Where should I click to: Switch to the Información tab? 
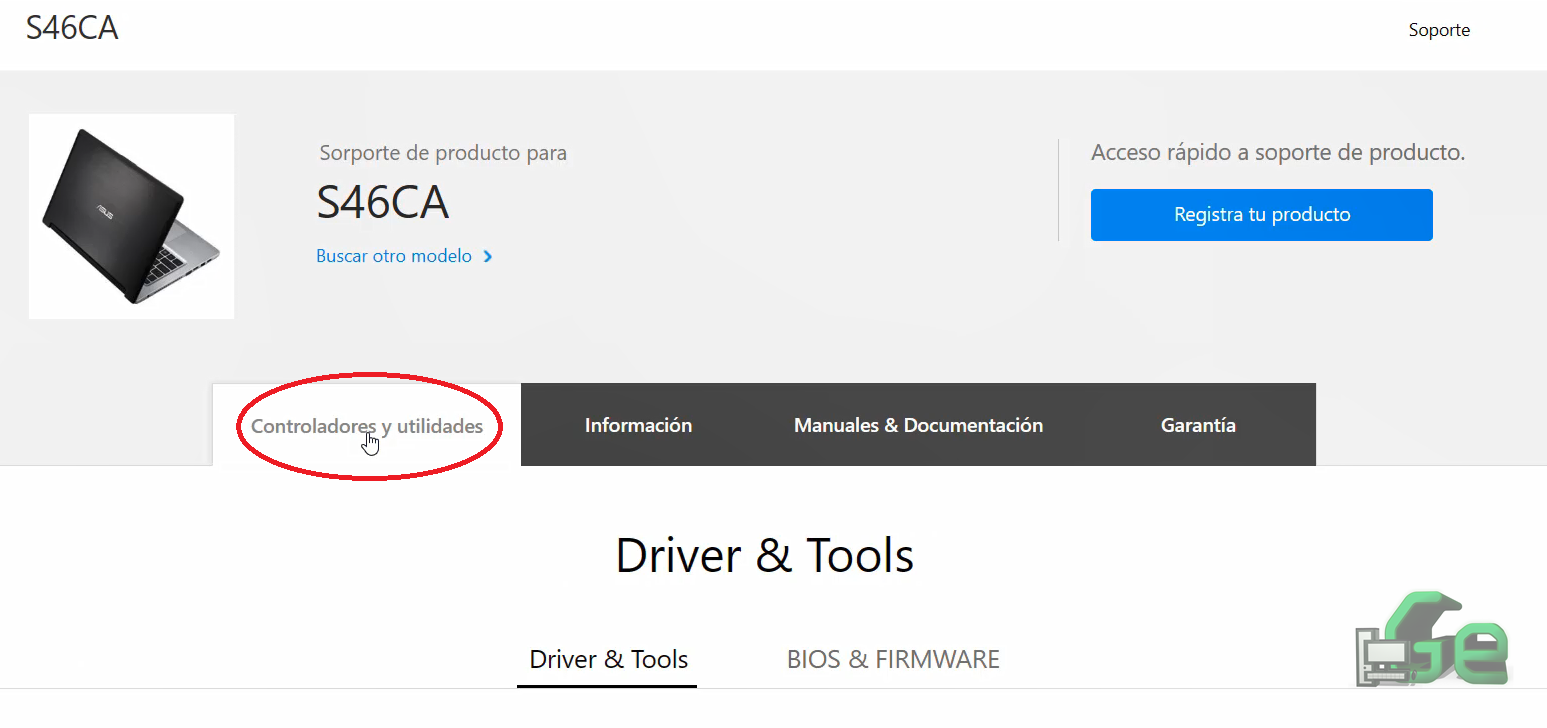(638, 425)
